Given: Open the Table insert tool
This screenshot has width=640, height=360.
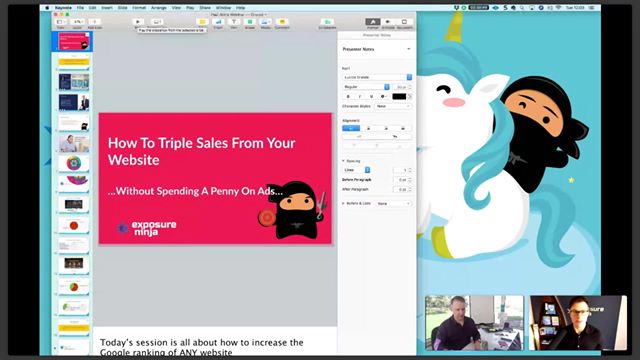Looking at the screenshot, I should [202, 22].
